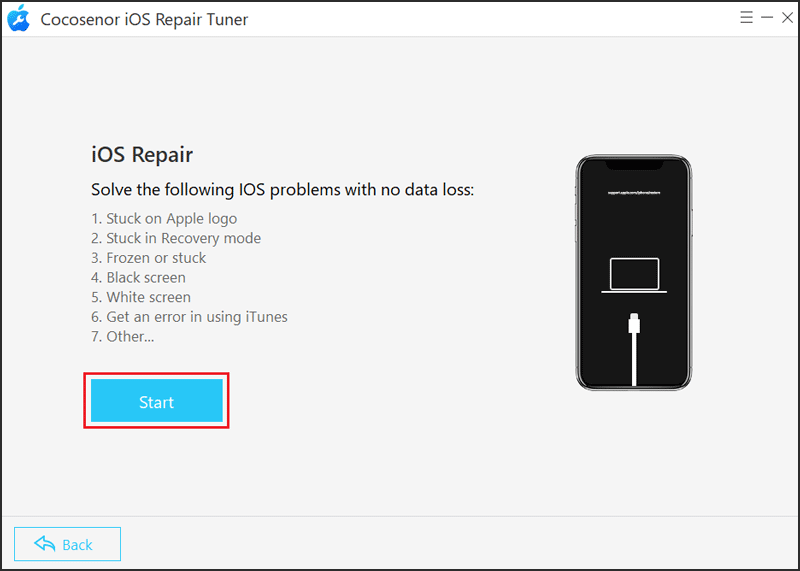Click the laptop icon on phone screen
Image resolution: width=800 pixels, height=571 pixels.
(634, 276)
